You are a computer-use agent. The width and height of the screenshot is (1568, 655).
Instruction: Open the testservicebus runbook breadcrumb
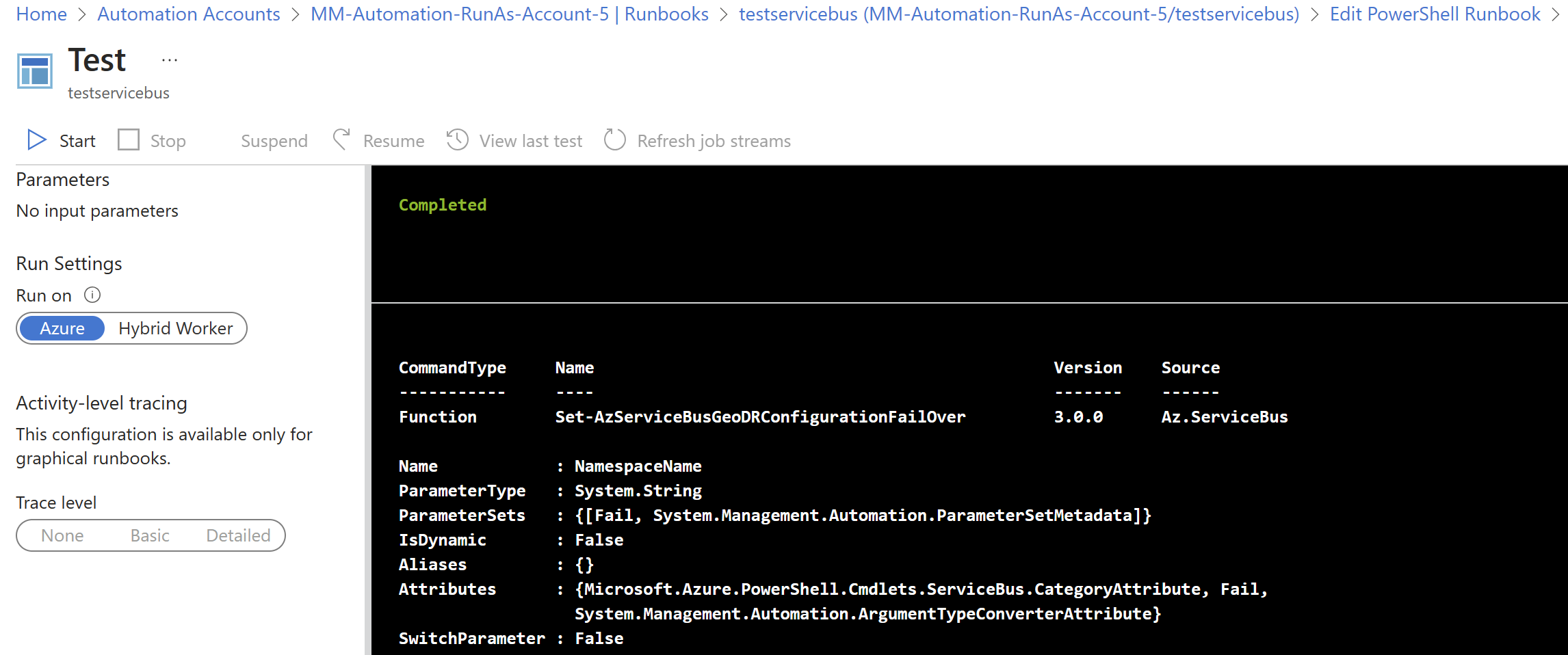[1019, 14]
